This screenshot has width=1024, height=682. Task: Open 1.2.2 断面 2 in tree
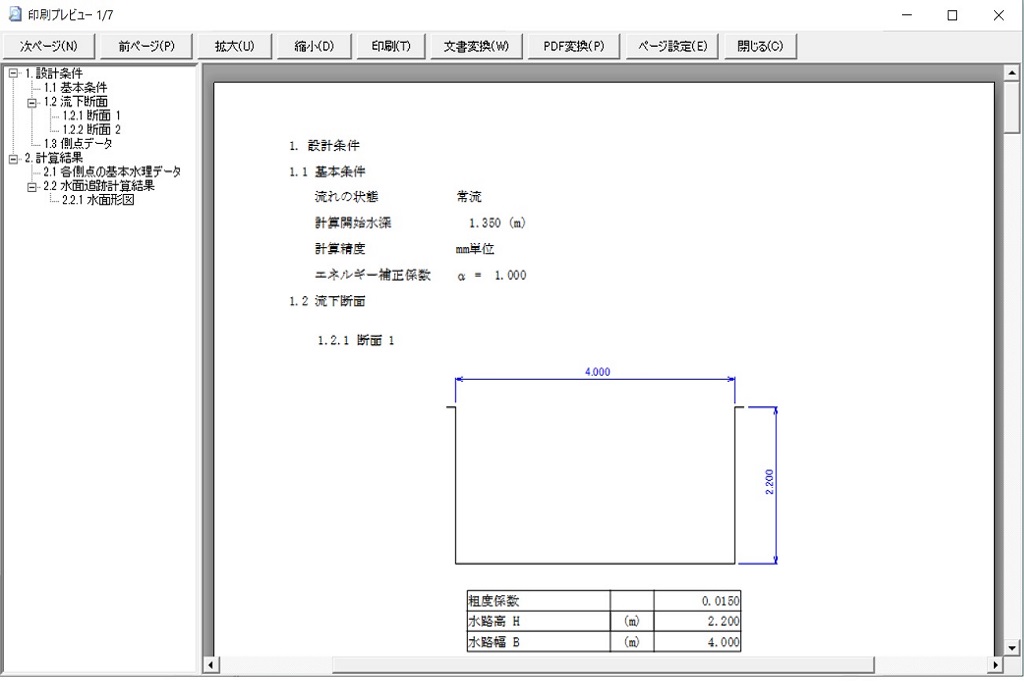(91, 130)
